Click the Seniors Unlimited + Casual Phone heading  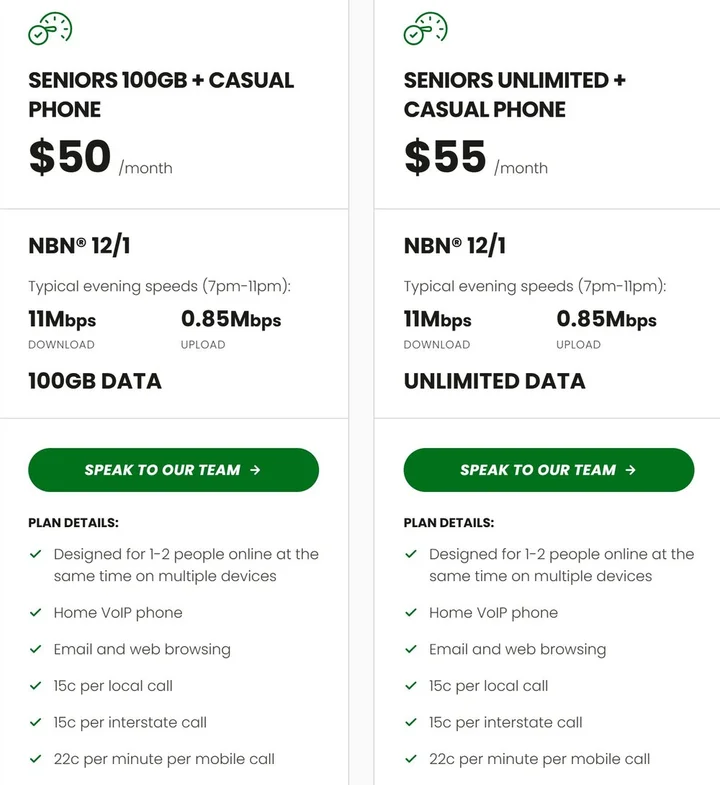click(514, 94)
